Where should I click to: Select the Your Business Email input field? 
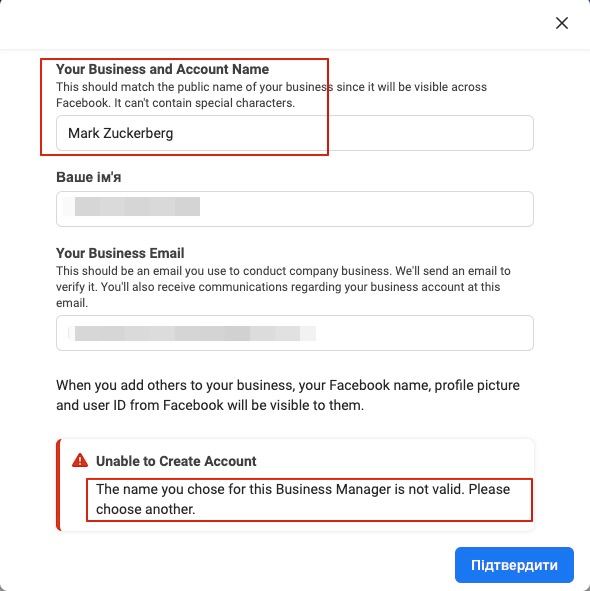coord(295,333)
